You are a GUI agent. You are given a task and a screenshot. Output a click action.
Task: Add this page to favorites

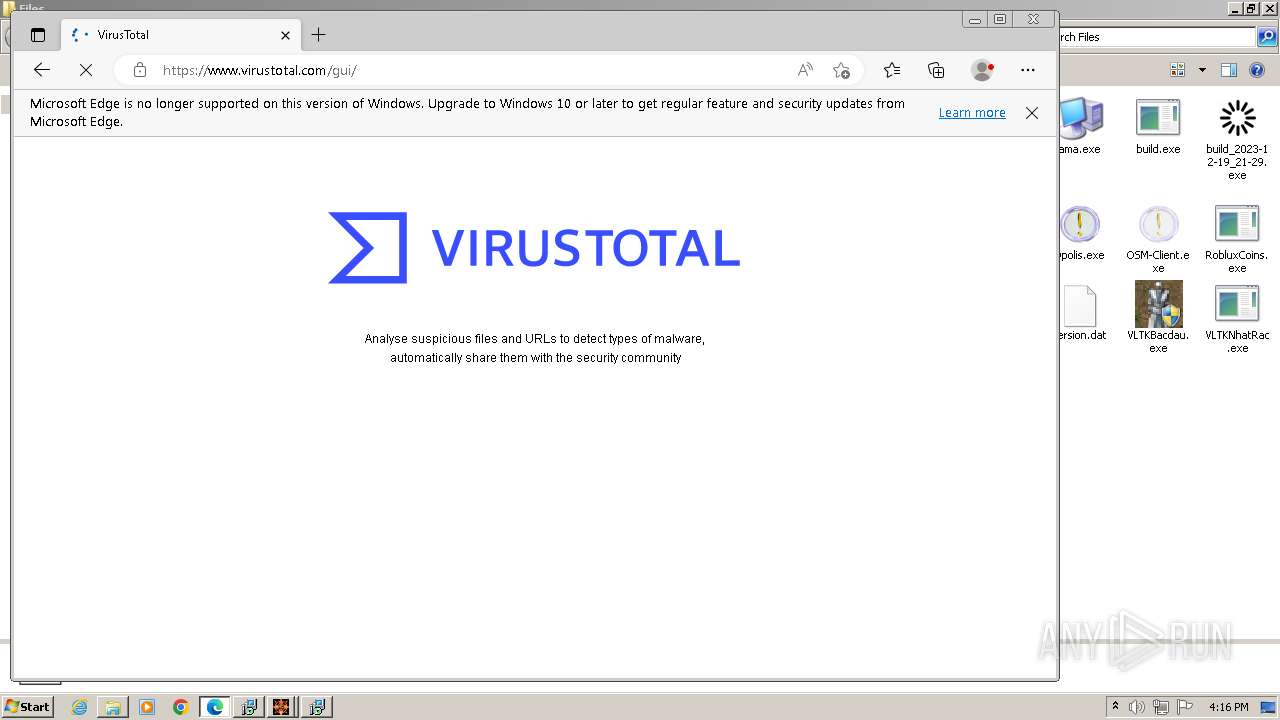(x=841, y=70)
